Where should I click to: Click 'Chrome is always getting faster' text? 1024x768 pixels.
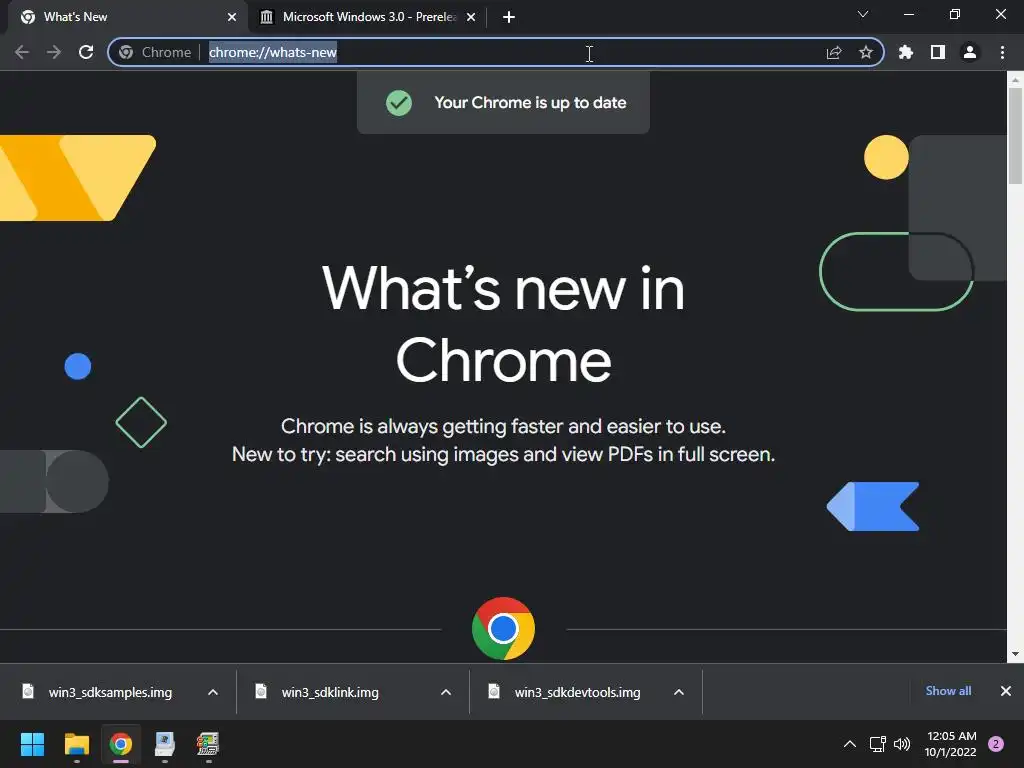(504, 426)
